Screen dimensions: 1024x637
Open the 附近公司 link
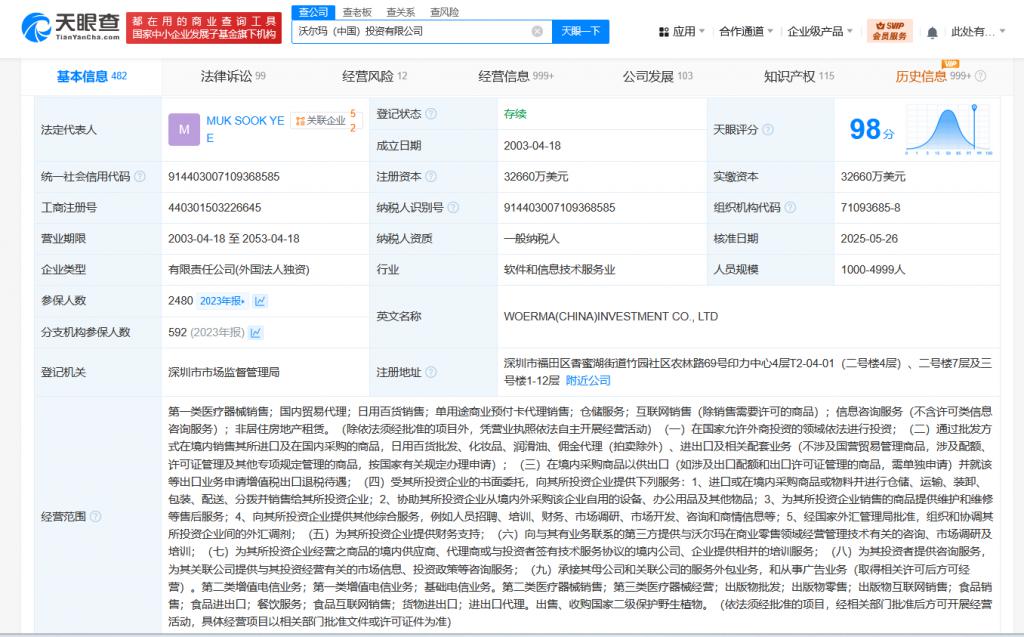[x=588, y=380]
